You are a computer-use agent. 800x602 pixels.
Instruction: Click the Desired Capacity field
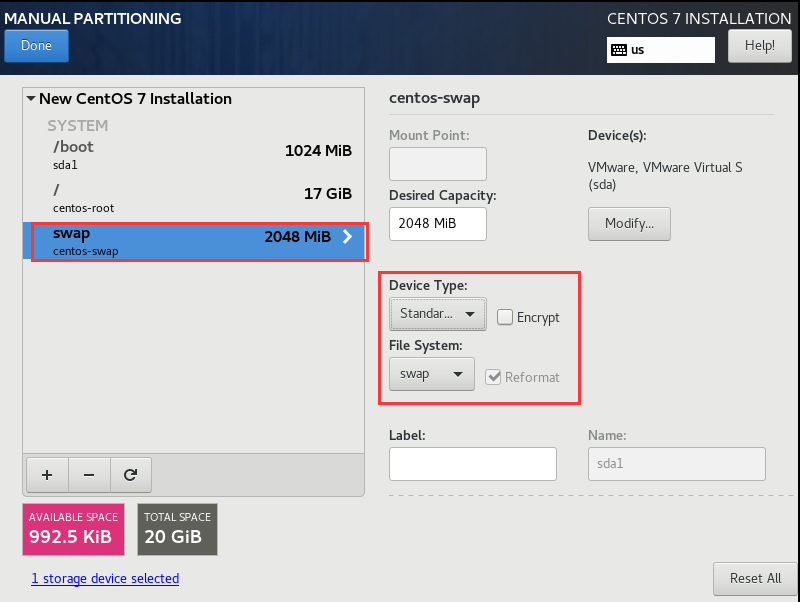[438, 223]
